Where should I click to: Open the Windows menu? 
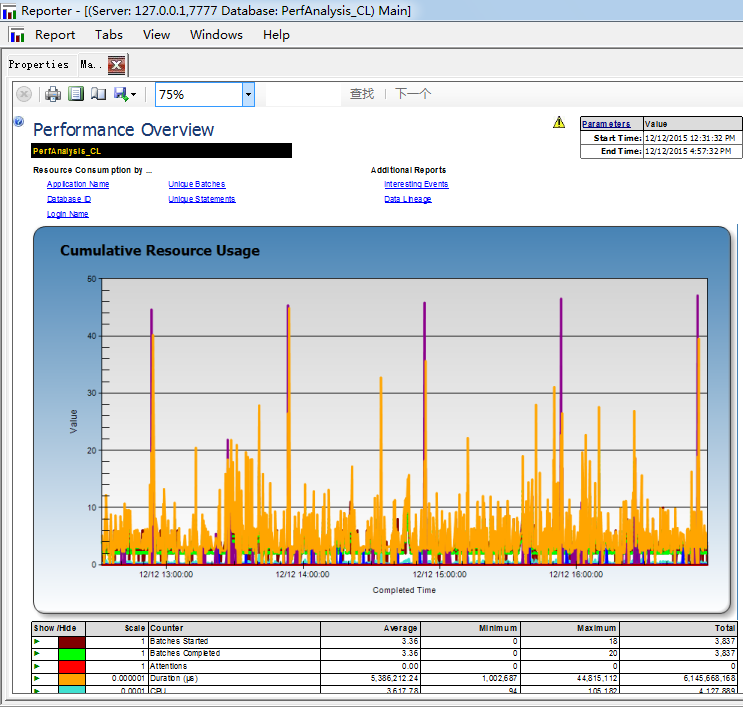pyautogui.click(x=216, y=35)
